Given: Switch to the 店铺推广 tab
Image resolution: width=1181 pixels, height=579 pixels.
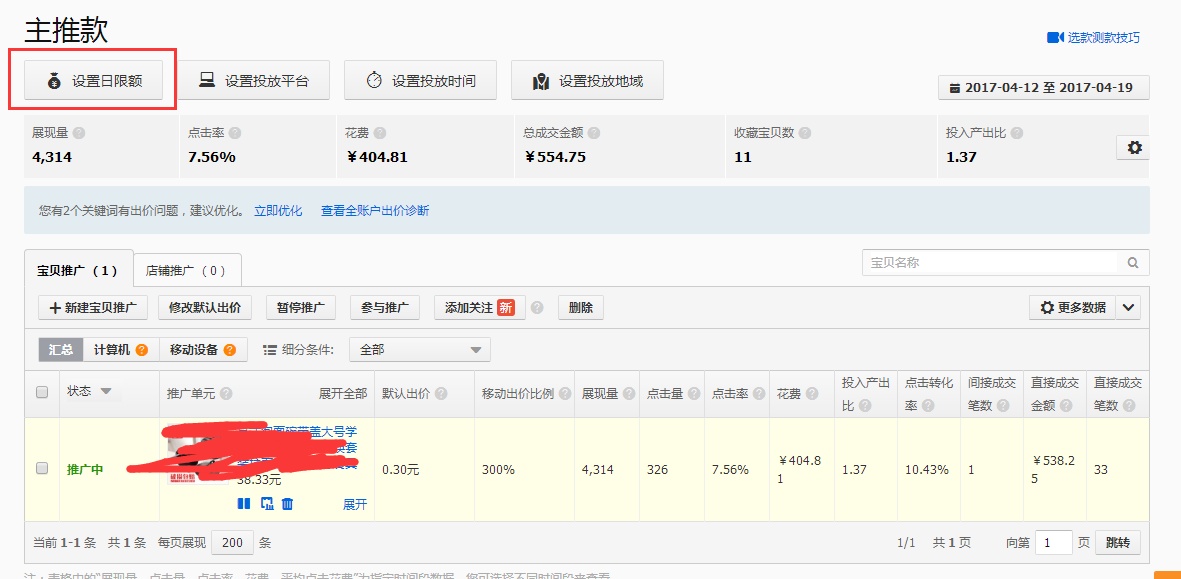Looking at the screenshot, I should point(186,269).
